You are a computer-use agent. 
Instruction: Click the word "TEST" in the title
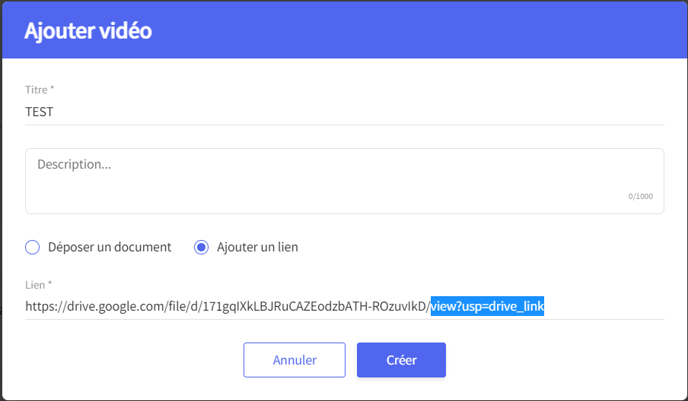39,112
